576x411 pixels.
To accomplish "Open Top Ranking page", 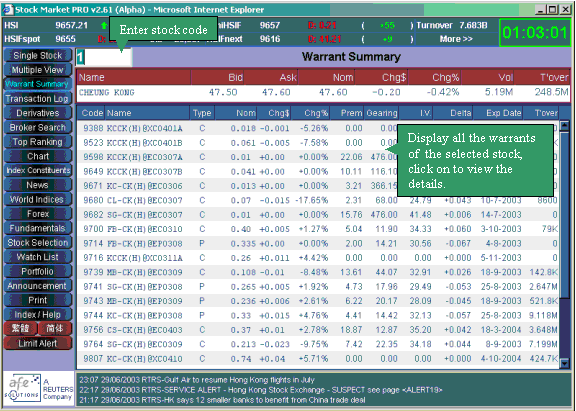I will click(x=38, y=142).
